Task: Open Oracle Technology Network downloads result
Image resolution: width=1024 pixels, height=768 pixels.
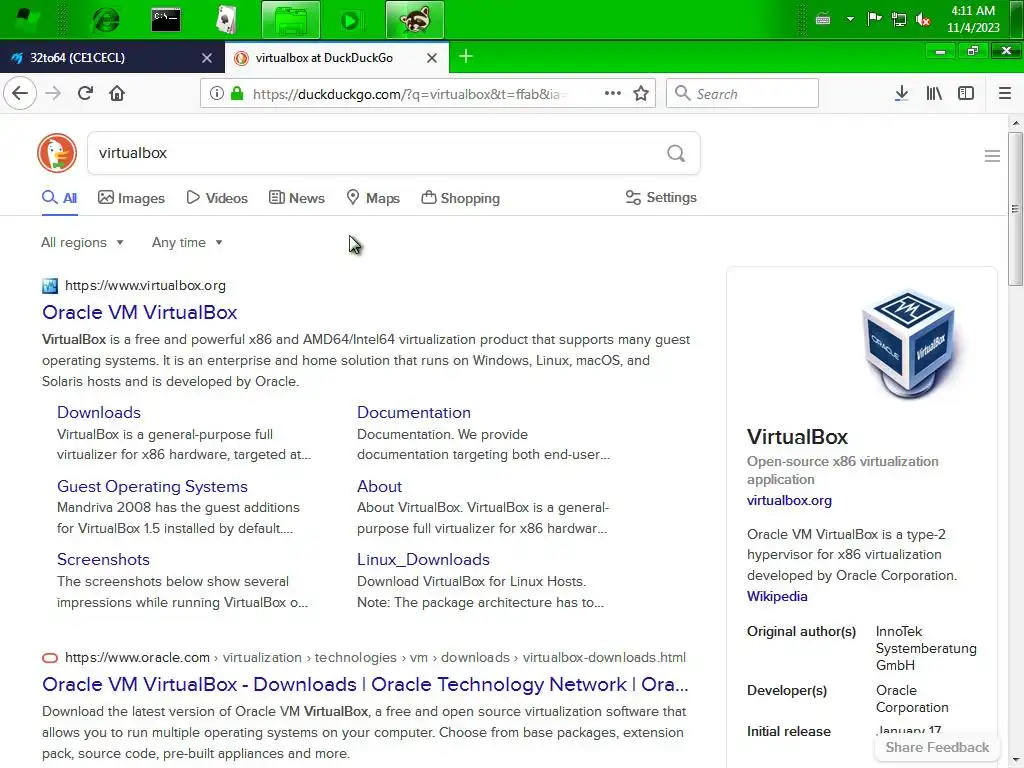Action: [x=365, y=684]
